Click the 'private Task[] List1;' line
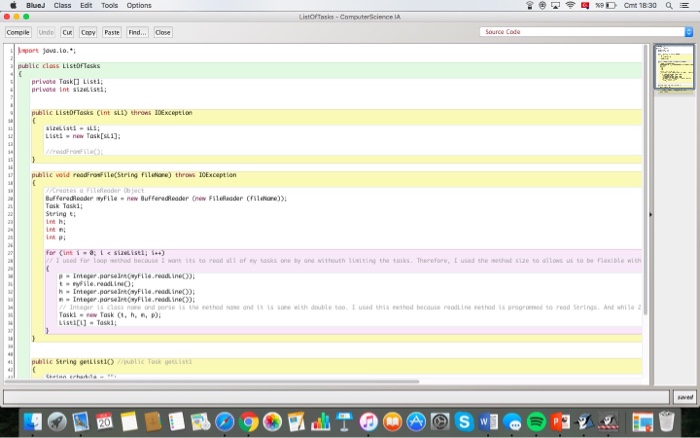Viewport: 700px width, 438px height. pyautogui.click(x=67, y=82)
